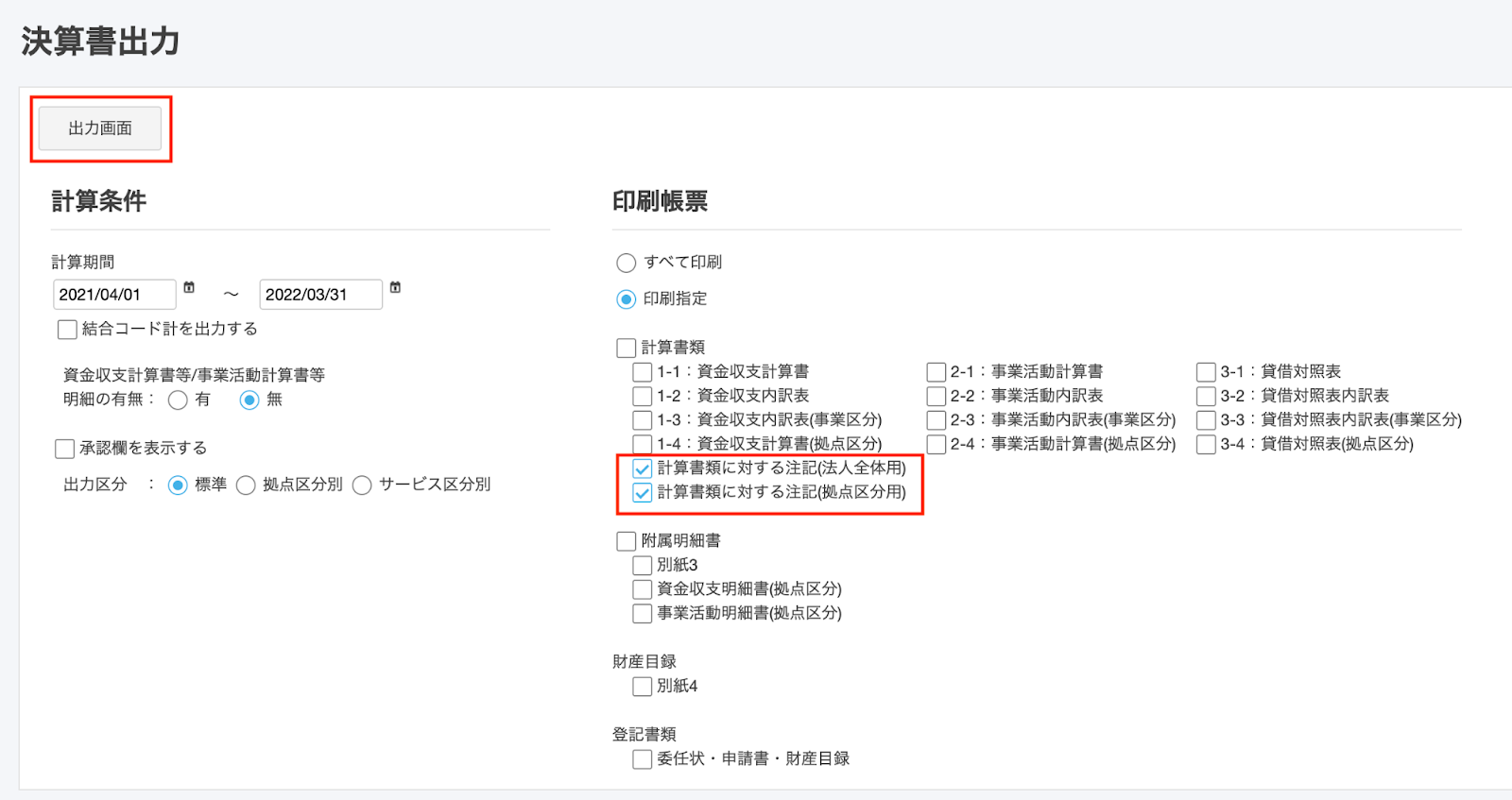Screen dimensions: 1512x800
Task: Check 3-2：貸借対照表内訳表
Action: click(1206, 397)
